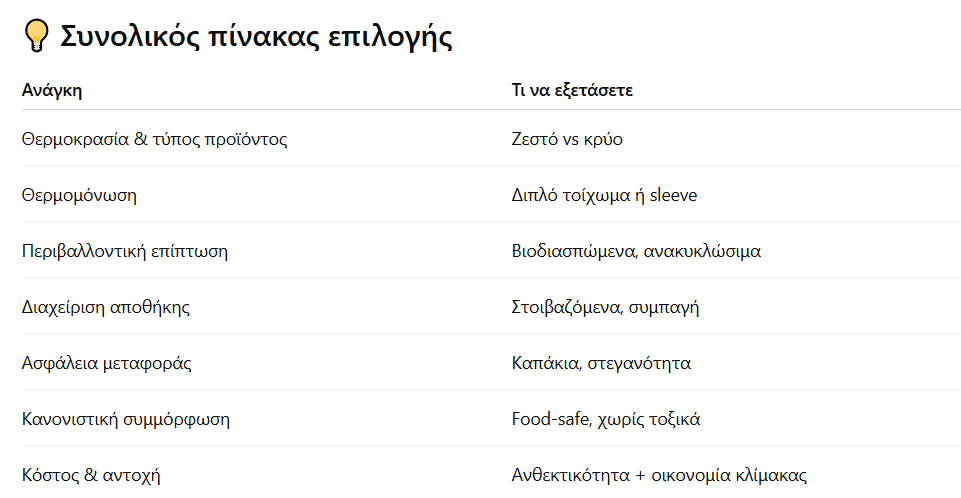Click the word Food-safe in the table
This screenshot has height=498, width=961.
[x=550, y=420]
